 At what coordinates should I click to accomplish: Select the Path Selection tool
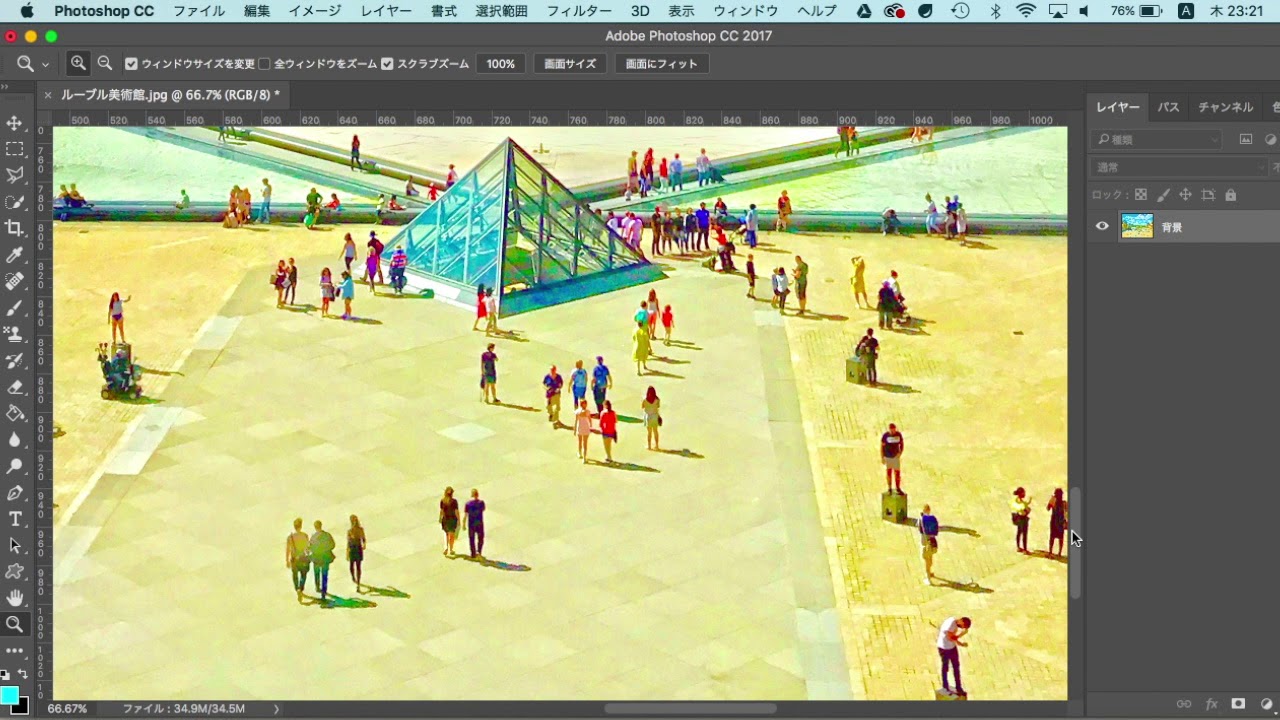click(x=15, y=545)
